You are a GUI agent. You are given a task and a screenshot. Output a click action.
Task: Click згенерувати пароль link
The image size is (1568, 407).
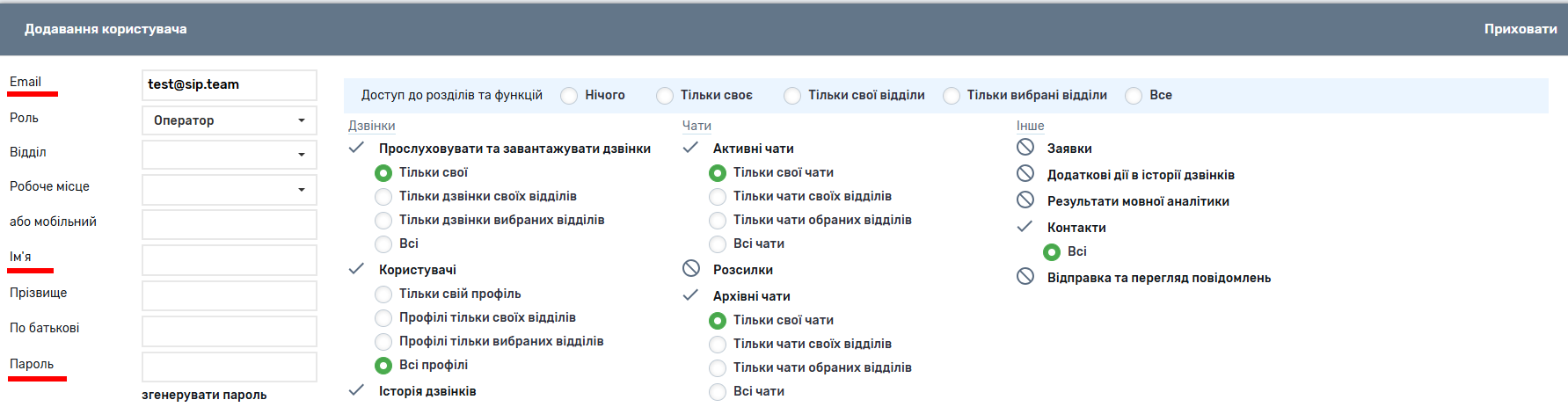coord(204,395)
